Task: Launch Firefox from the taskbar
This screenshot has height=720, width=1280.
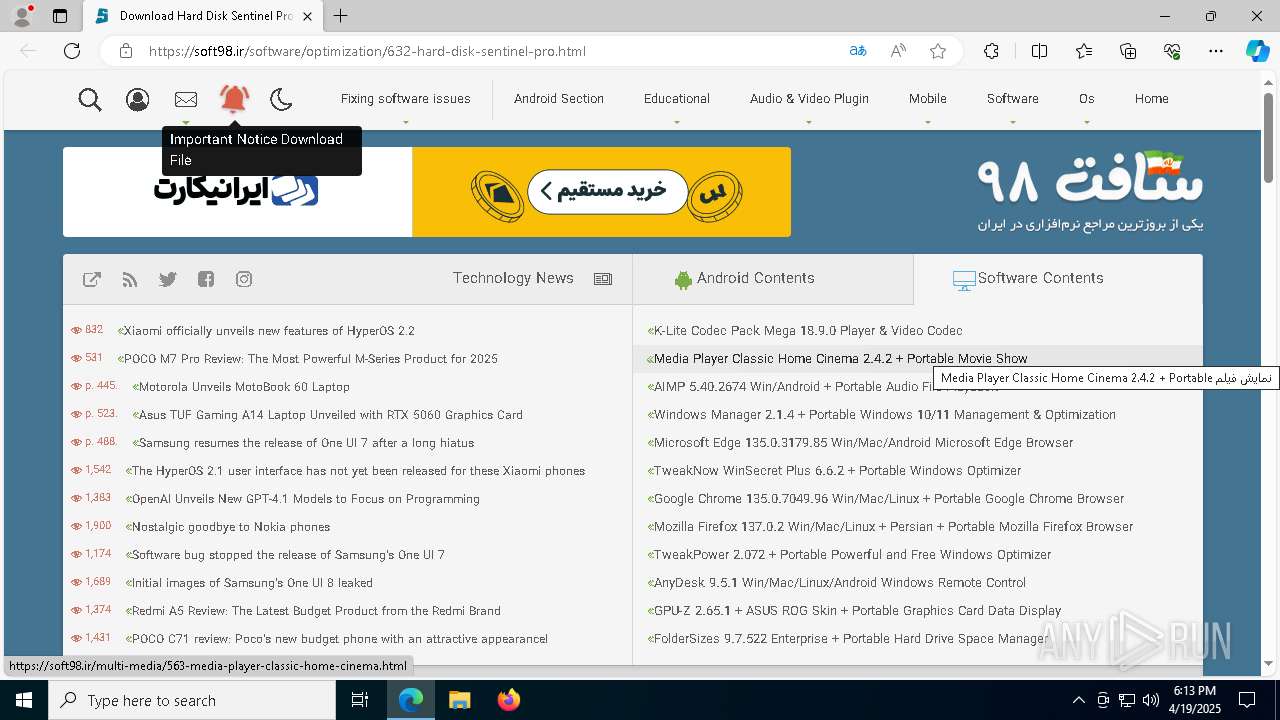Action: [508, 700]
